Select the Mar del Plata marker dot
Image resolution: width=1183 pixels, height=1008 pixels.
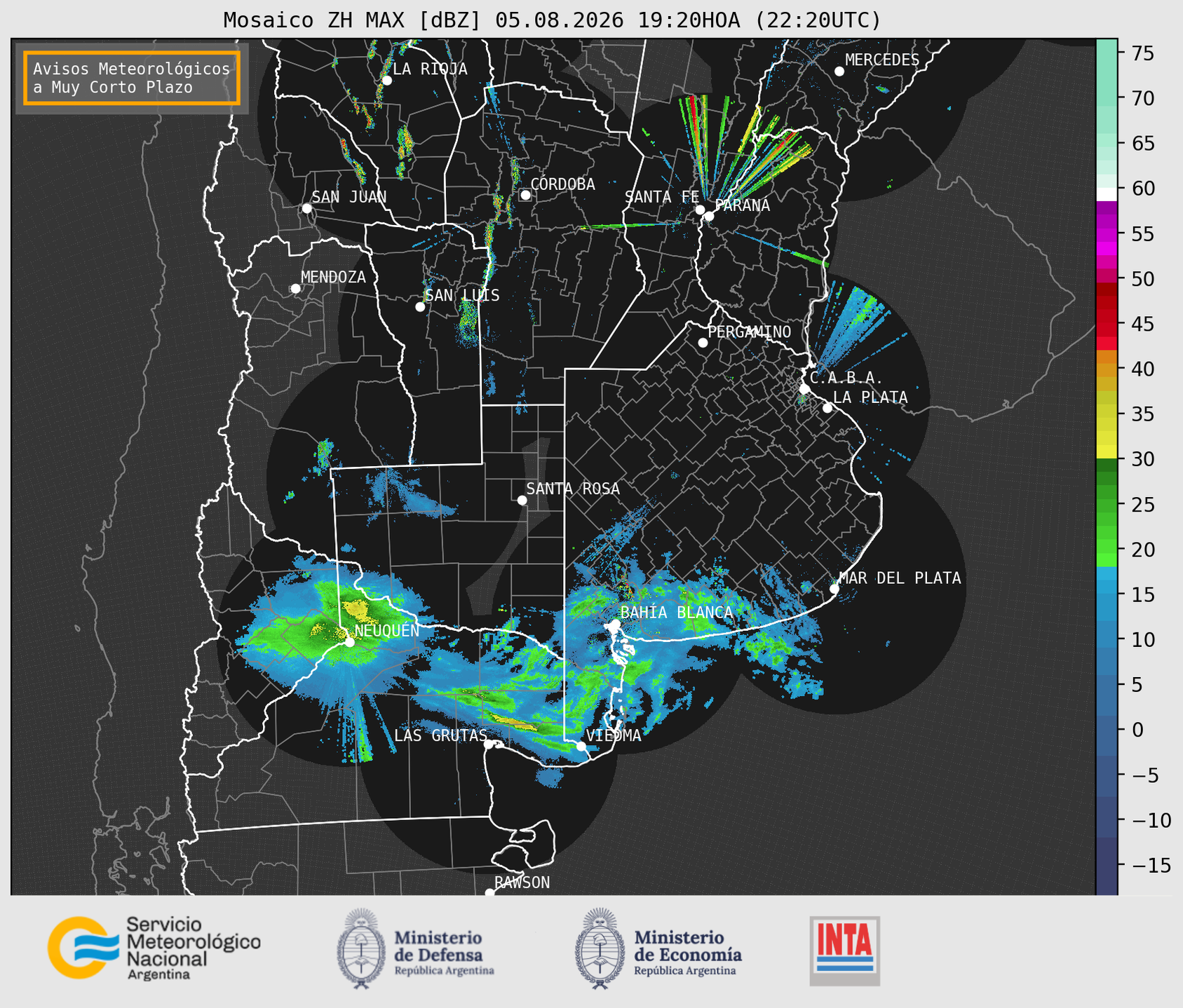pos(834,589)
